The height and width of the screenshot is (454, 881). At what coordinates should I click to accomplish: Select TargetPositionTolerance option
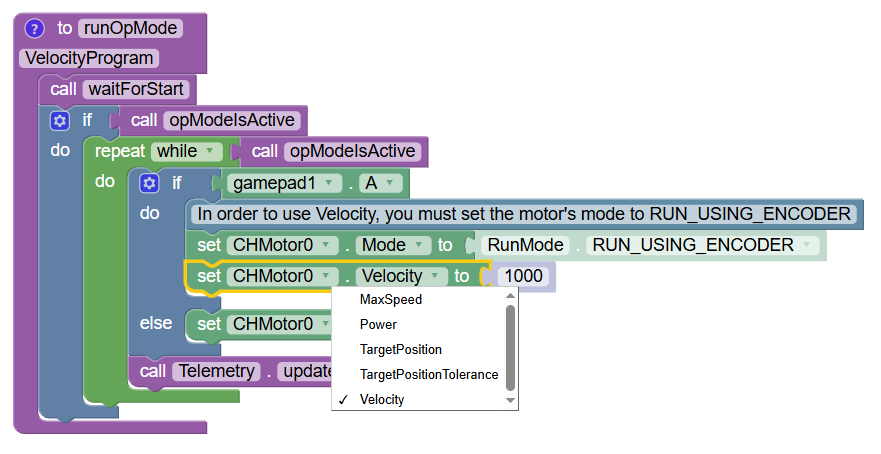click(428, 375)
